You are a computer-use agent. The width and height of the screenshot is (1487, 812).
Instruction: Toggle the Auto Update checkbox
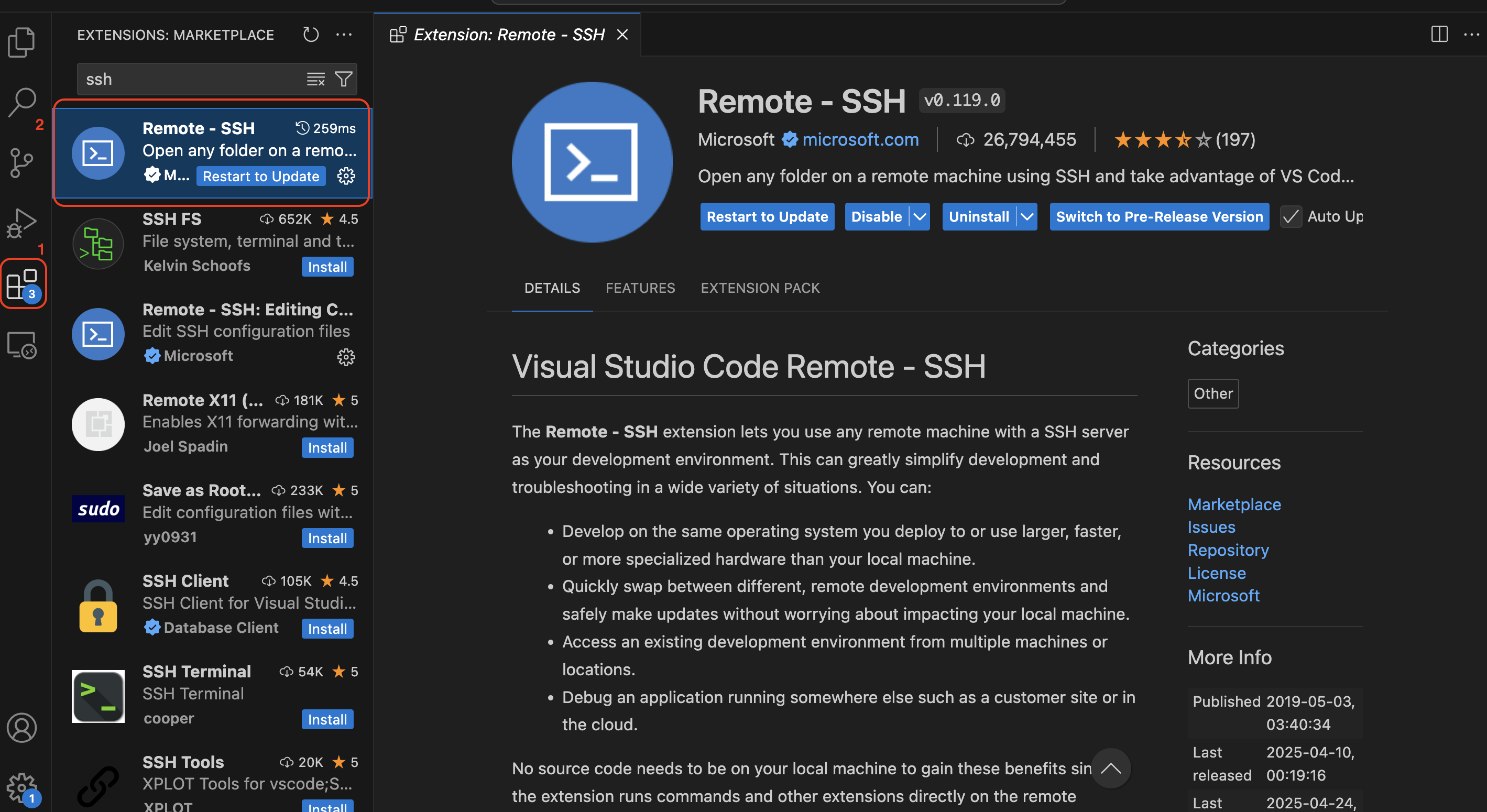(x=1292, y=216)
